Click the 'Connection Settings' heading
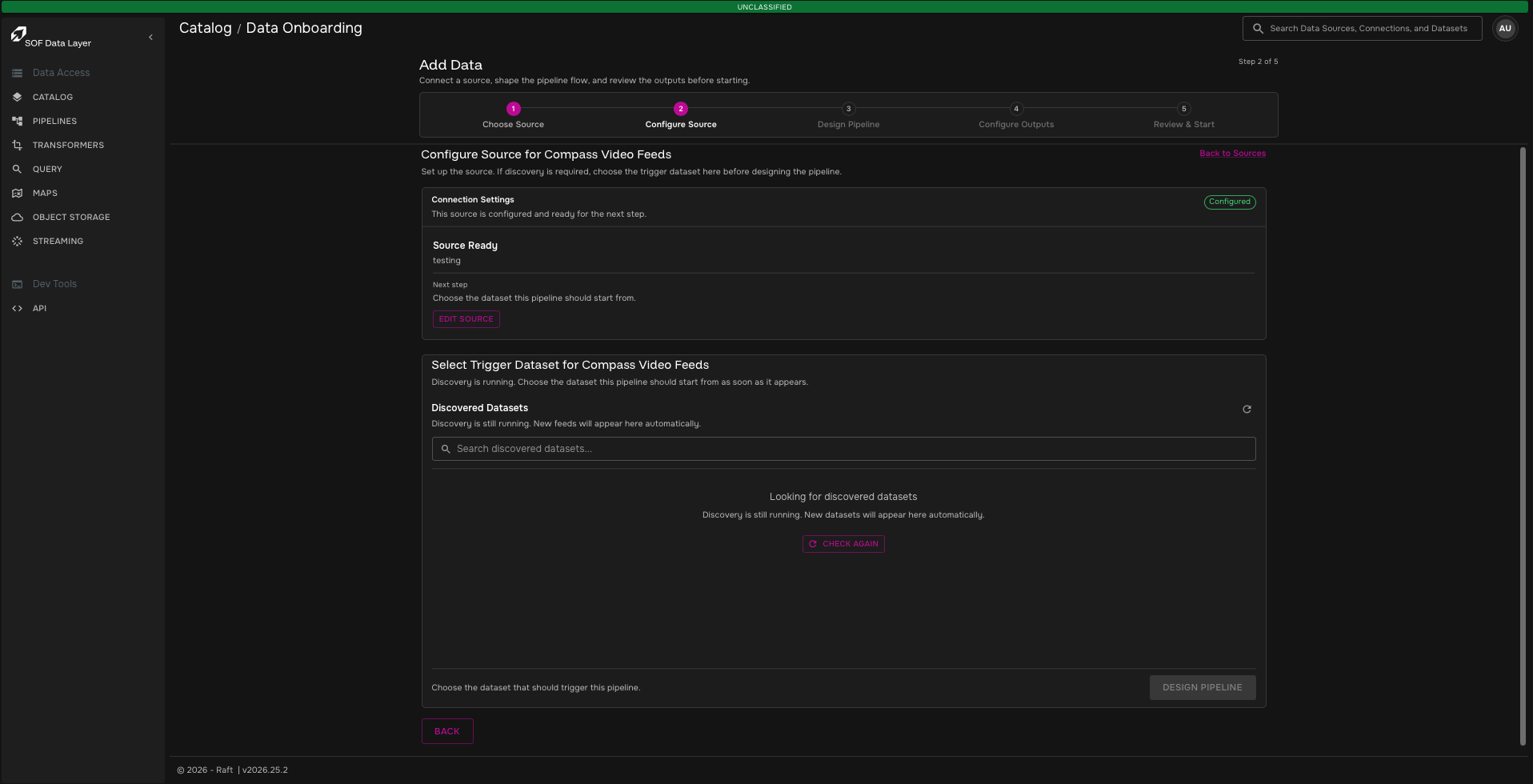The height and width of the screenshot is (784, 1533). 473,200
